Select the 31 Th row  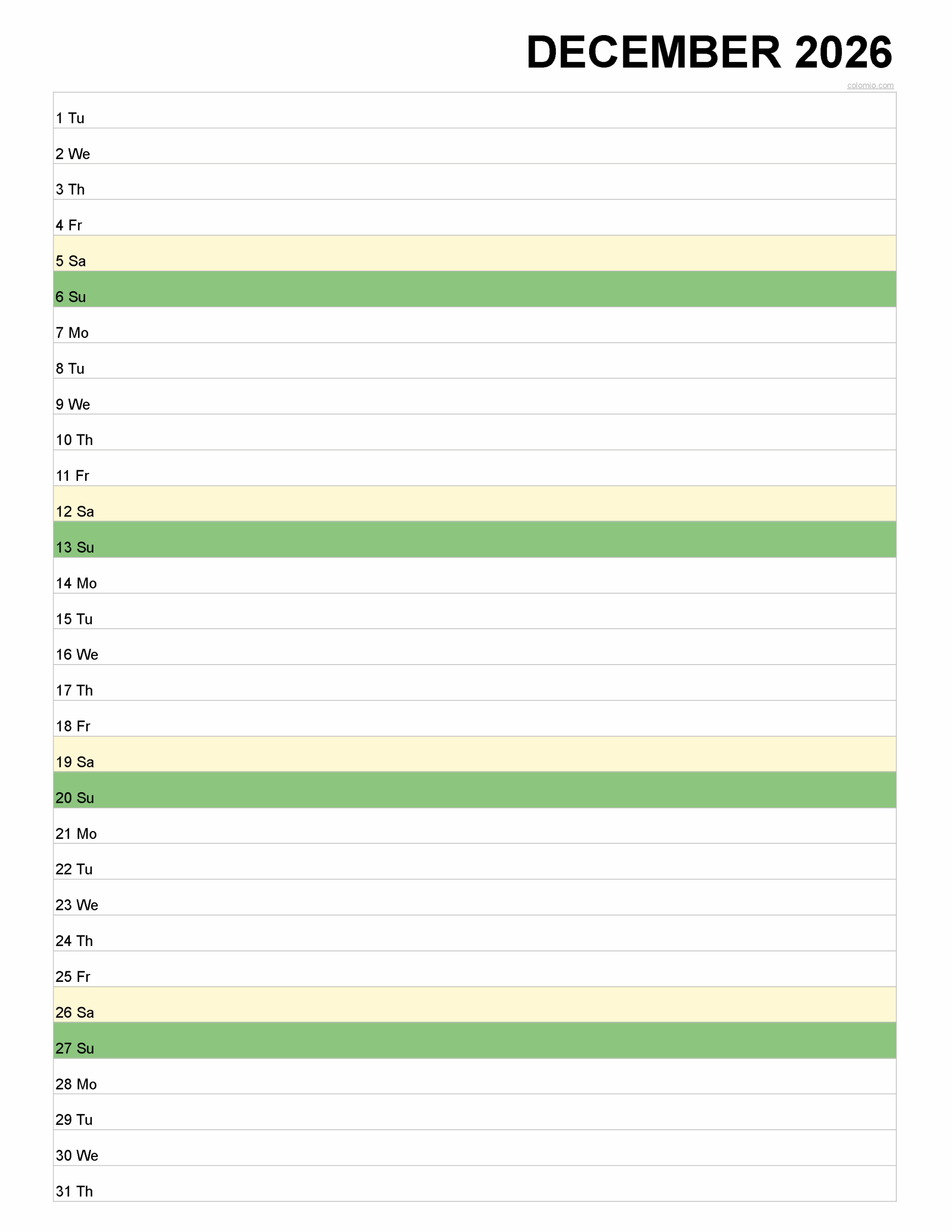(475, 1183)
